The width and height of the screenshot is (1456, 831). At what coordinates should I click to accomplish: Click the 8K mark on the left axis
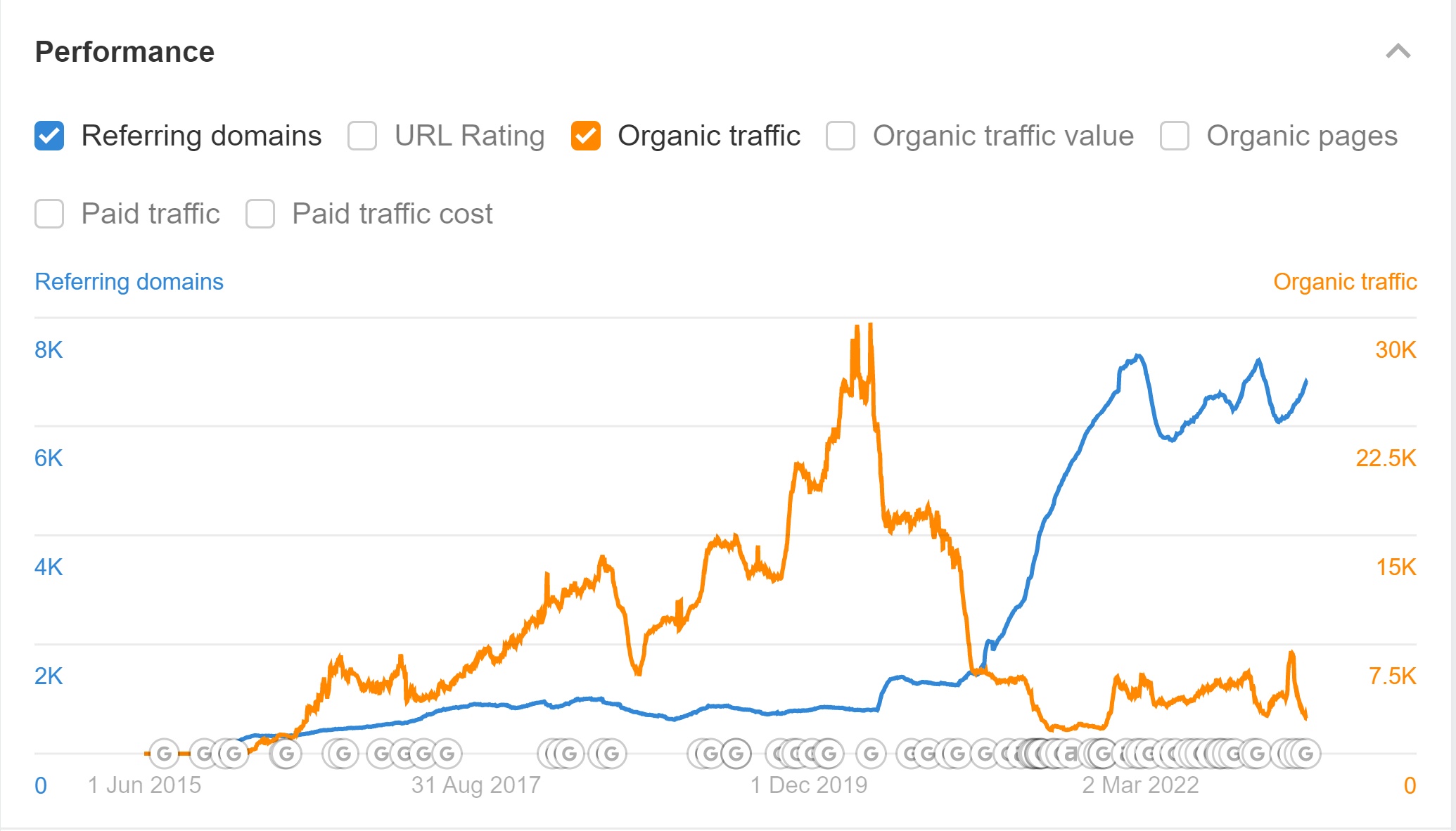coord(49,349)
